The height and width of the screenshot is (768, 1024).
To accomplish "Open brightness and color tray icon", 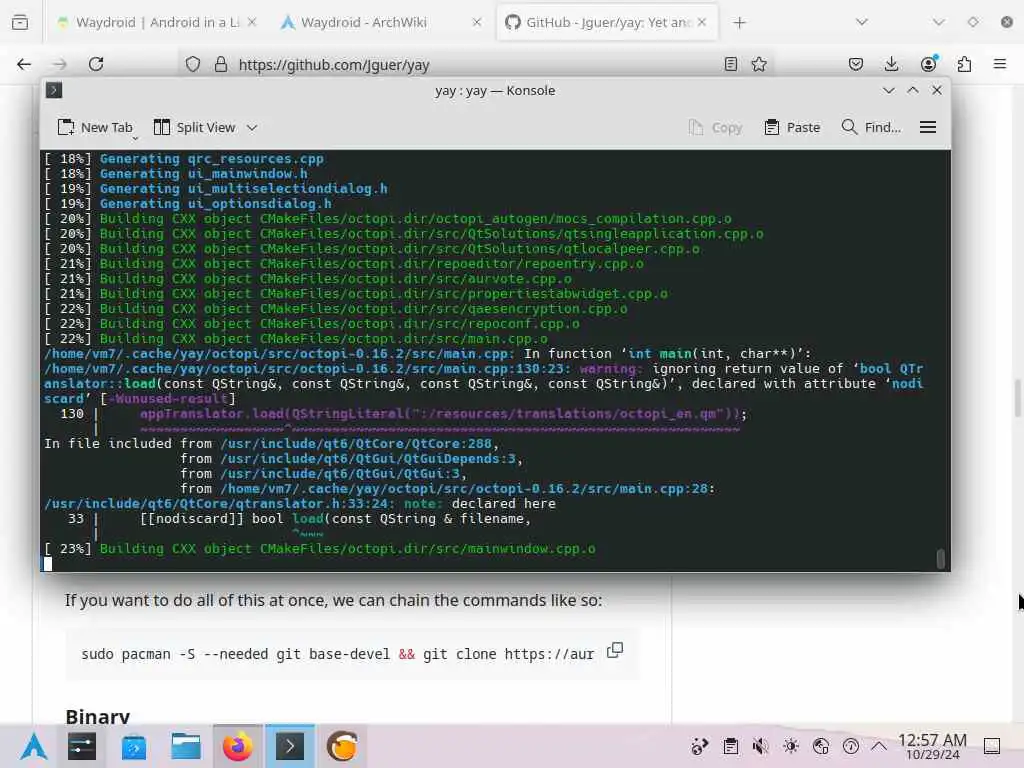I will (790, 746).
